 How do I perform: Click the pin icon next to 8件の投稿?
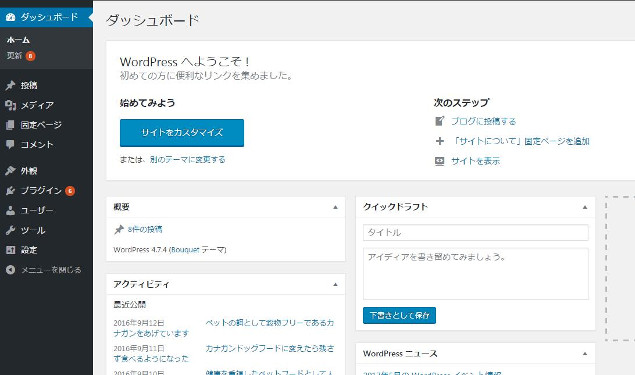119,230
